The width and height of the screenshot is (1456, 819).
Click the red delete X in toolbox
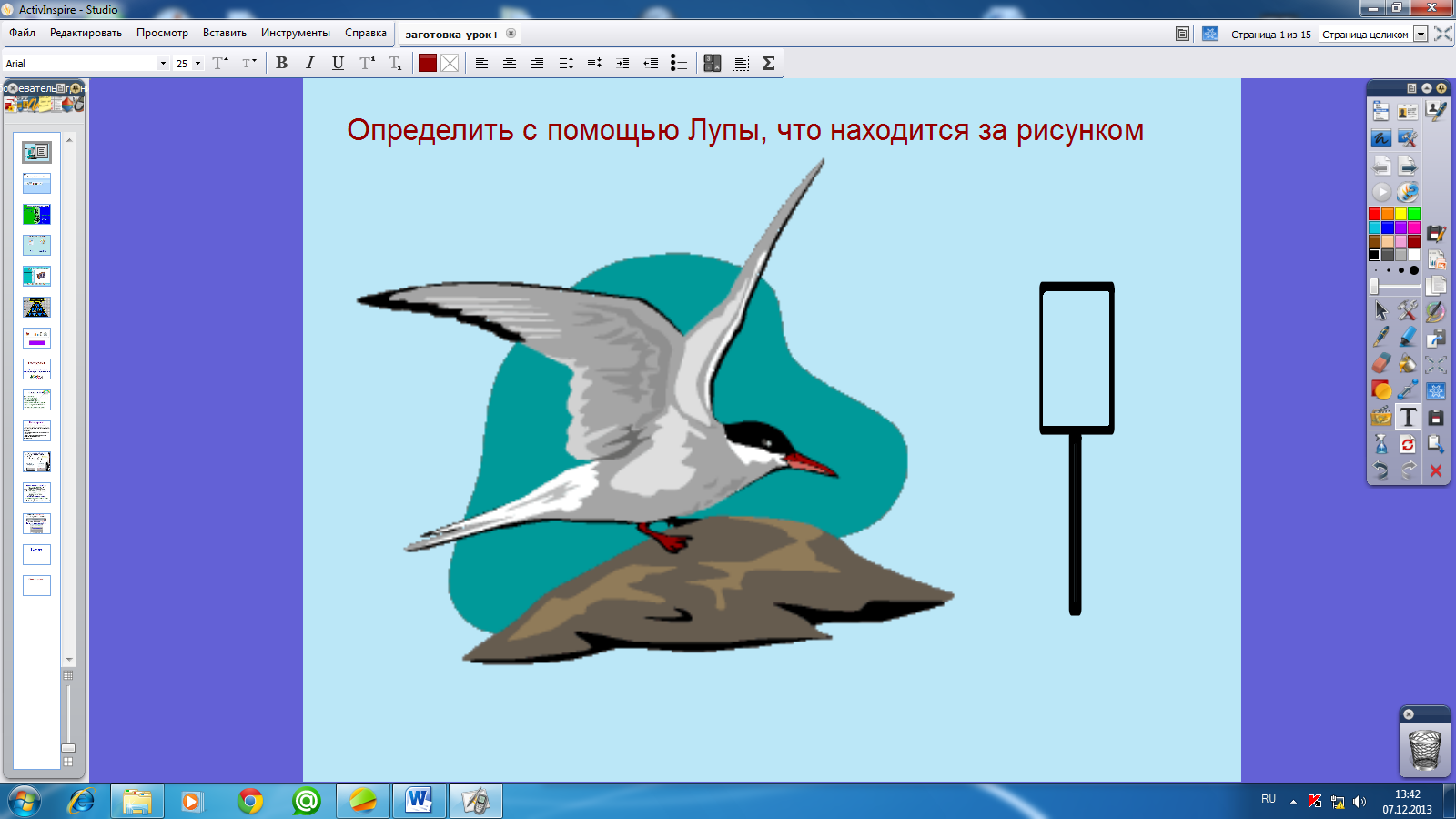1436,470
